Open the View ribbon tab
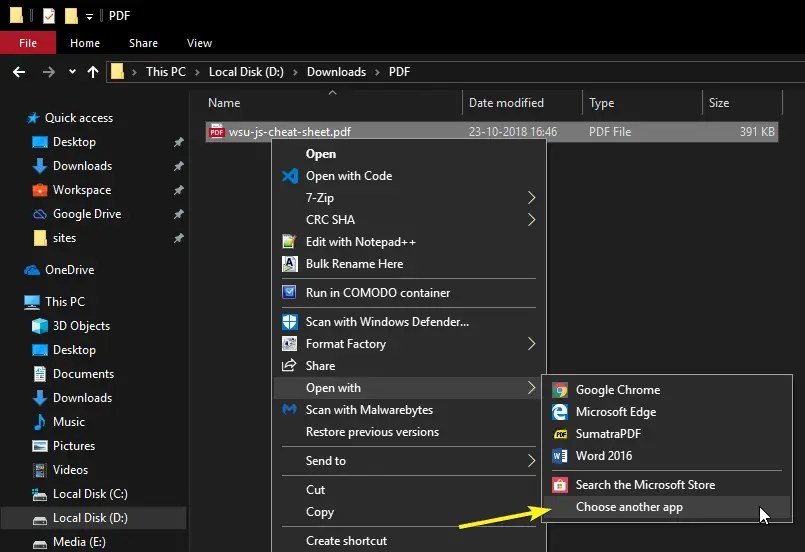The height and width of the screenshot is (552, 805). tap(199, 43)
